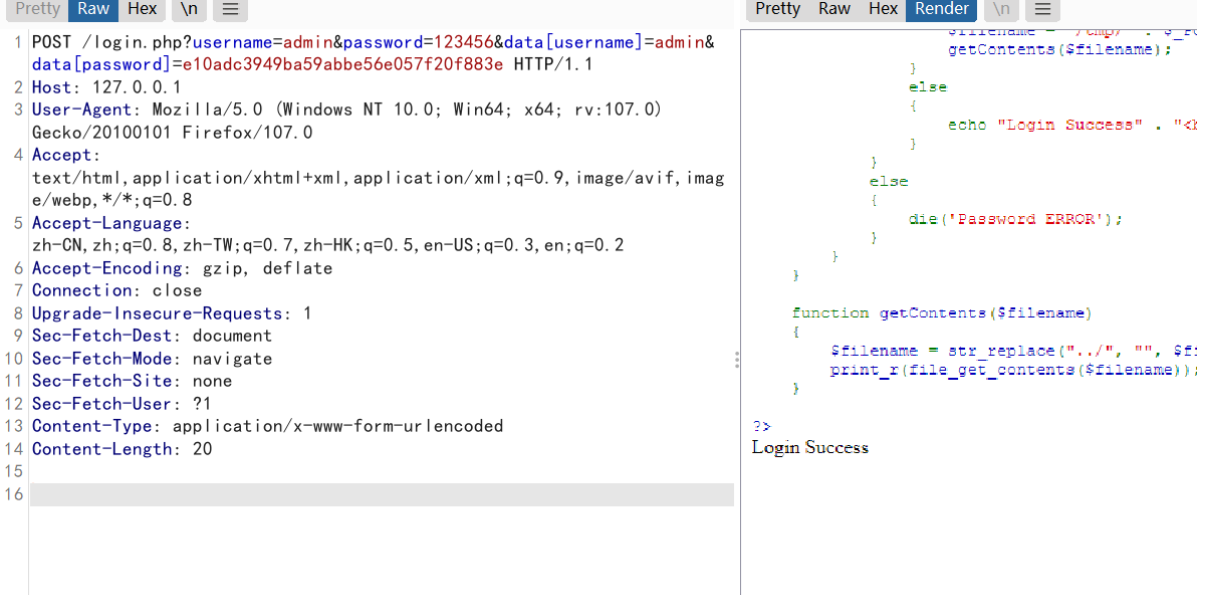Open the Hex tab of the response panel
Image resolution: width=1212 pixels, height=595 pixels.
point(883,10)
